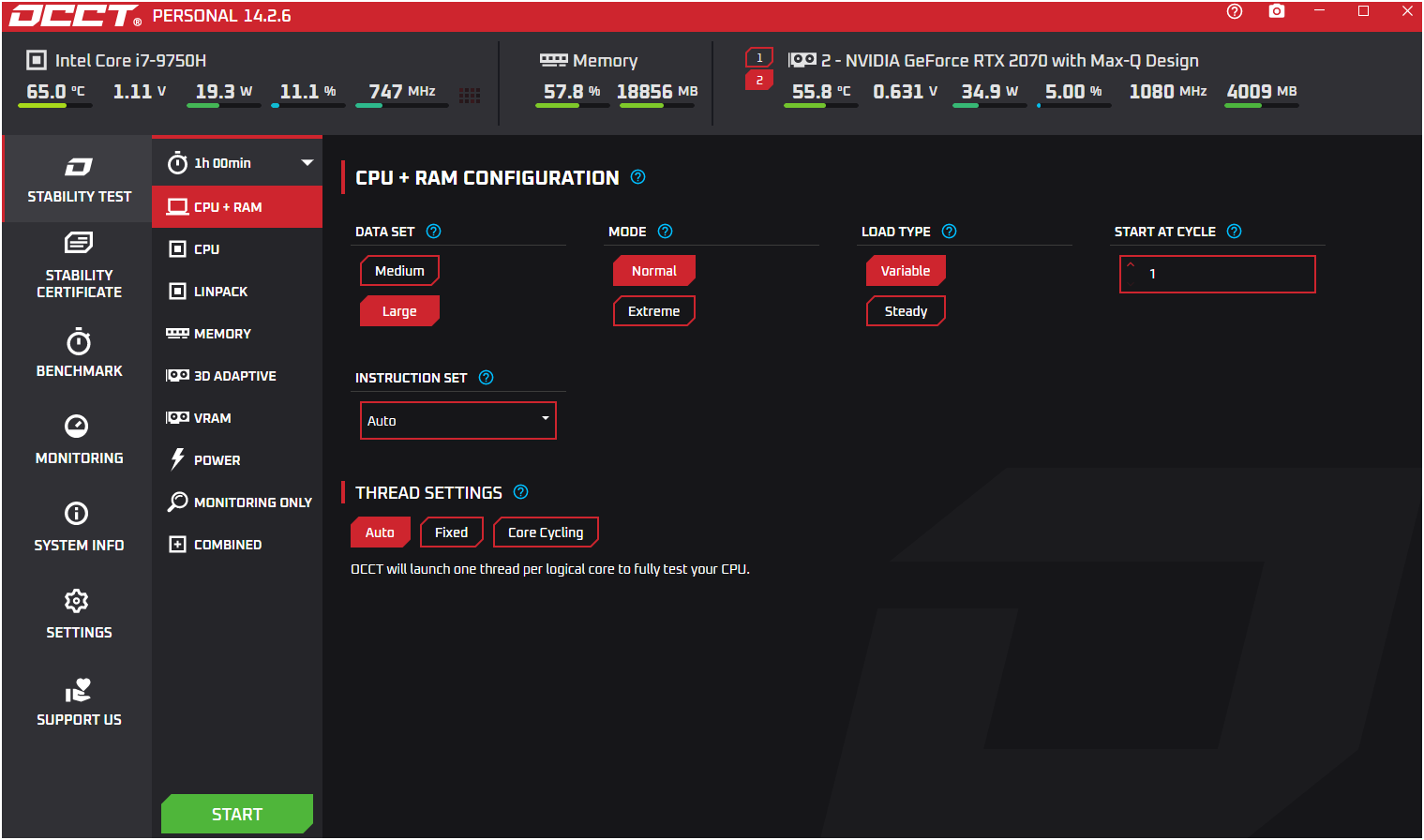Viewport: 1424px width, 840px height.
Task: Select Power test
Action: [237, 460]
